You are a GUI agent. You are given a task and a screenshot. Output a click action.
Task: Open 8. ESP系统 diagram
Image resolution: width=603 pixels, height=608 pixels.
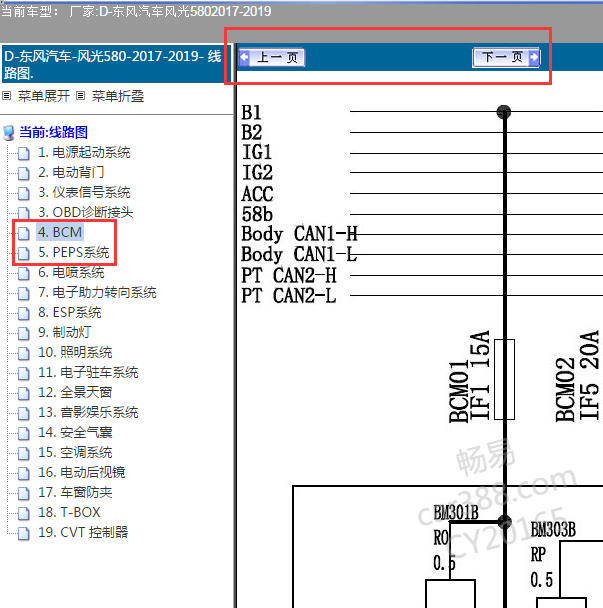coord(70,313)
